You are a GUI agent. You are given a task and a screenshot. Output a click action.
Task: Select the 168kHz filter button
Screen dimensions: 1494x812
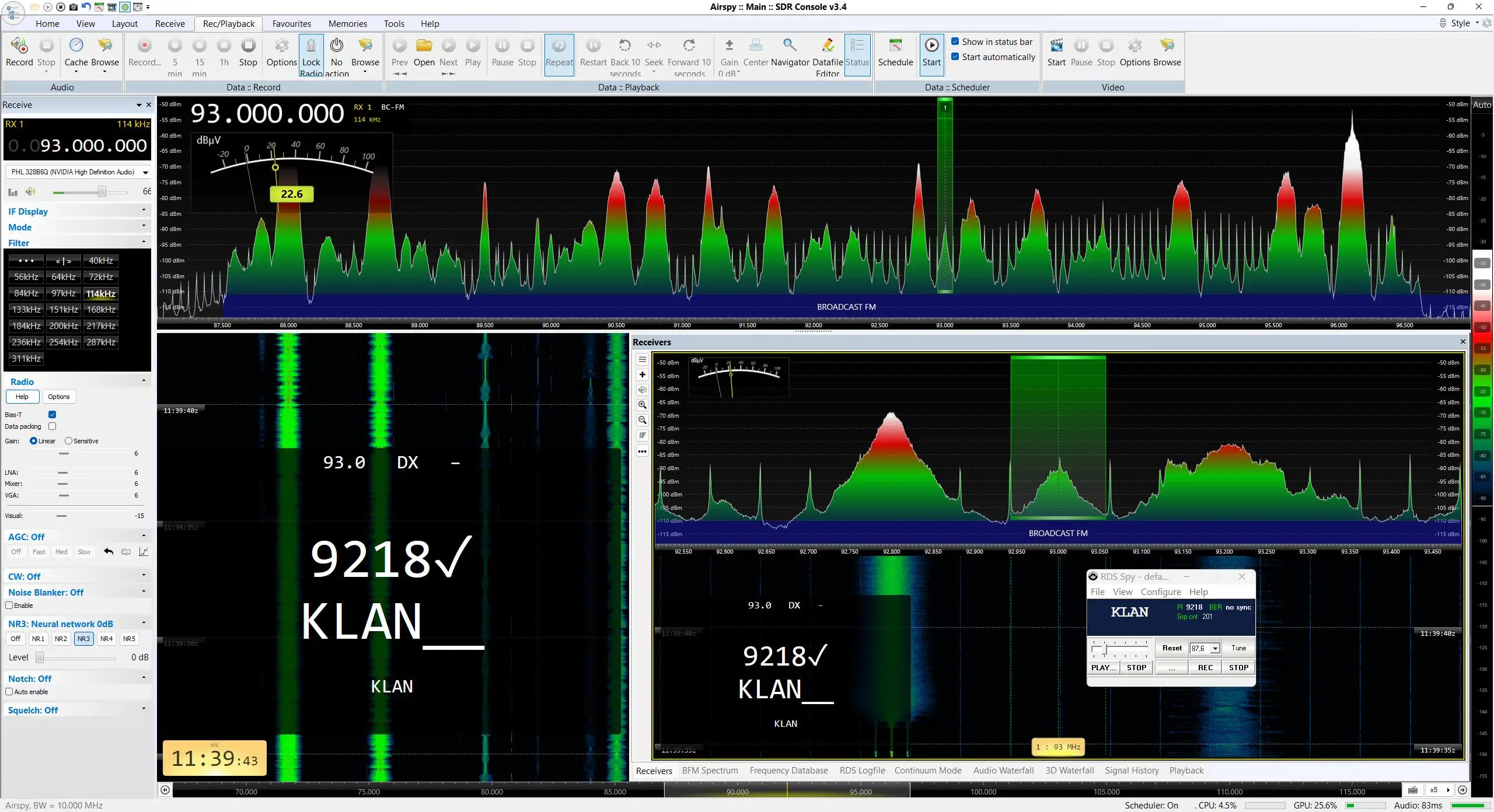tap(101, 310)
